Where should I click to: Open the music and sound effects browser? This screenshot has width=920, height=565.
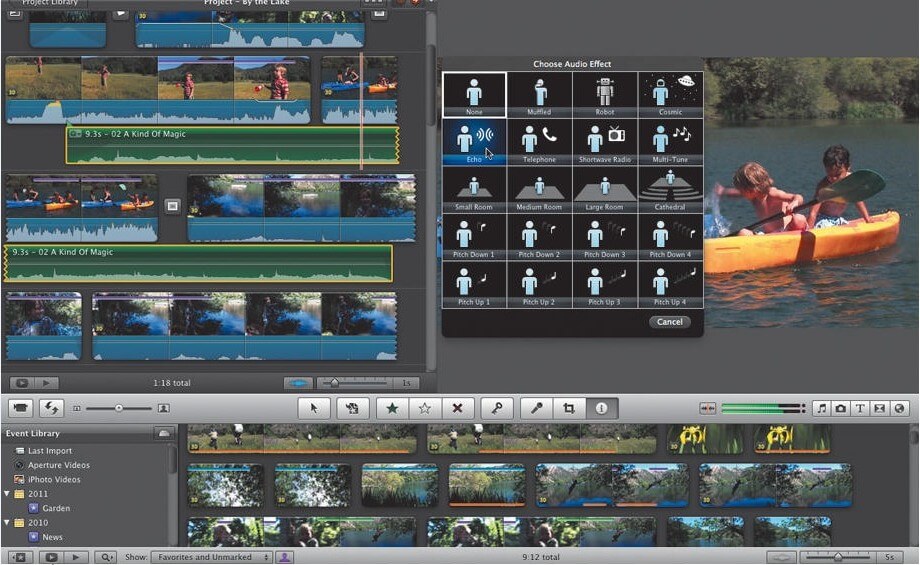point(821,408)
